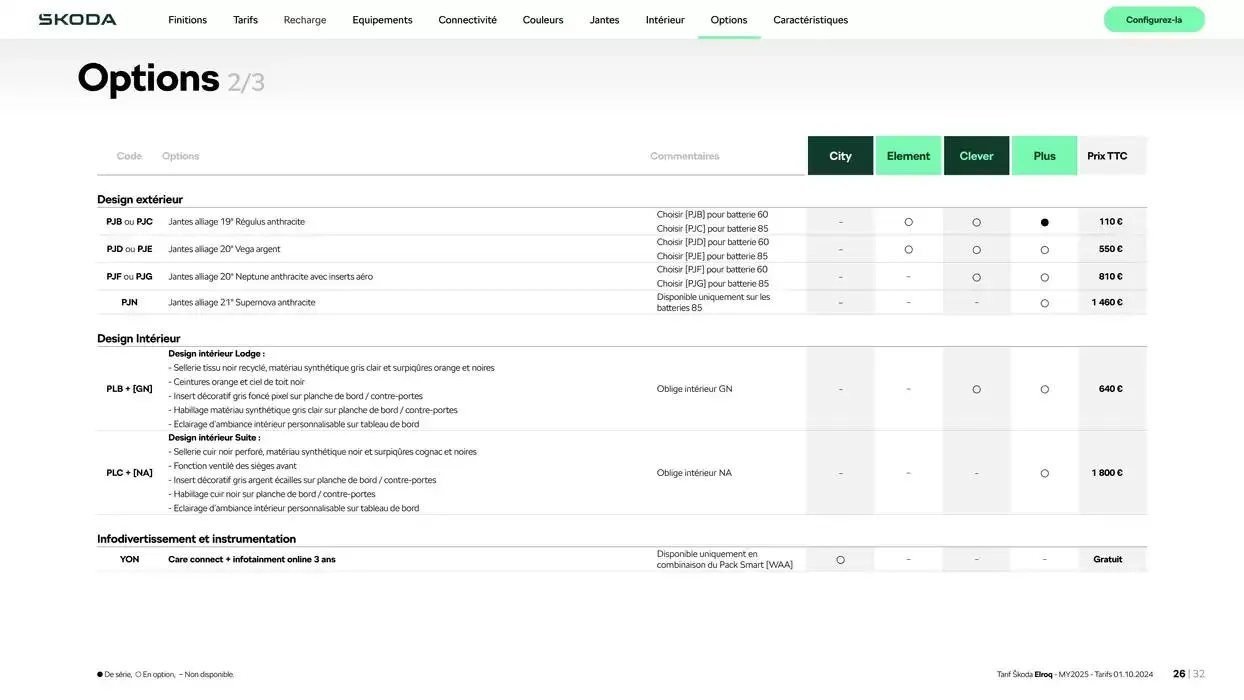Navigate to the Couleurs tab
This screenshot has width=1244, height=700.
click(x=543, y=20)
